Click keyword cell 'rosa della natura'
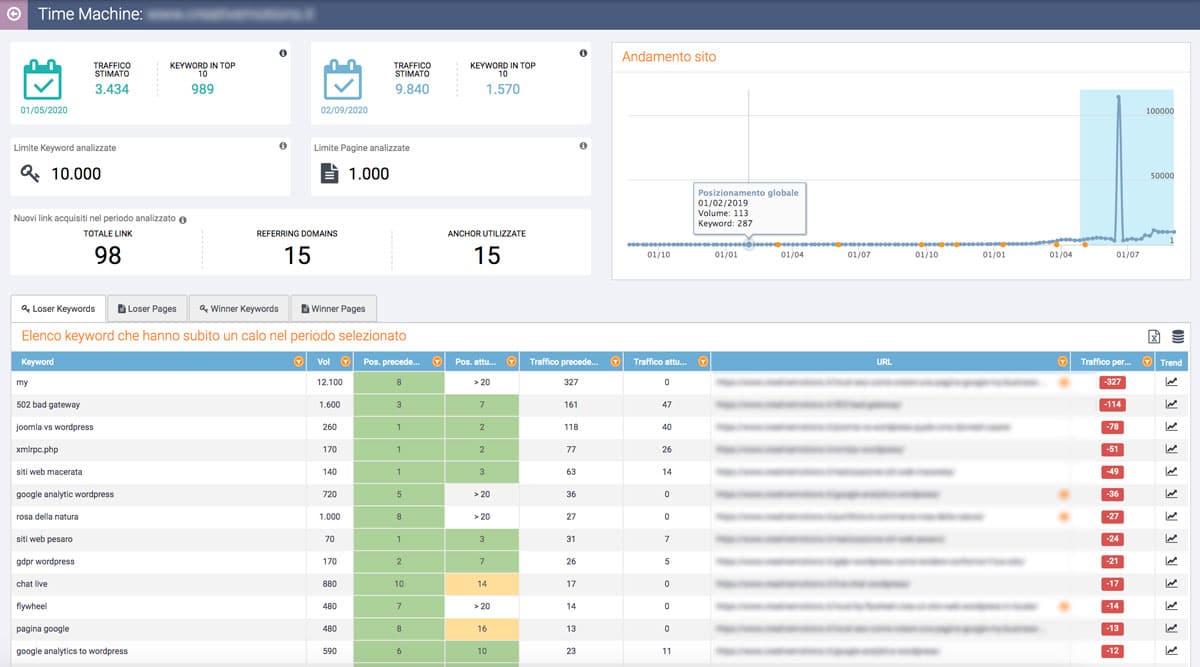 pyautogui.click(x=47, y=517)
